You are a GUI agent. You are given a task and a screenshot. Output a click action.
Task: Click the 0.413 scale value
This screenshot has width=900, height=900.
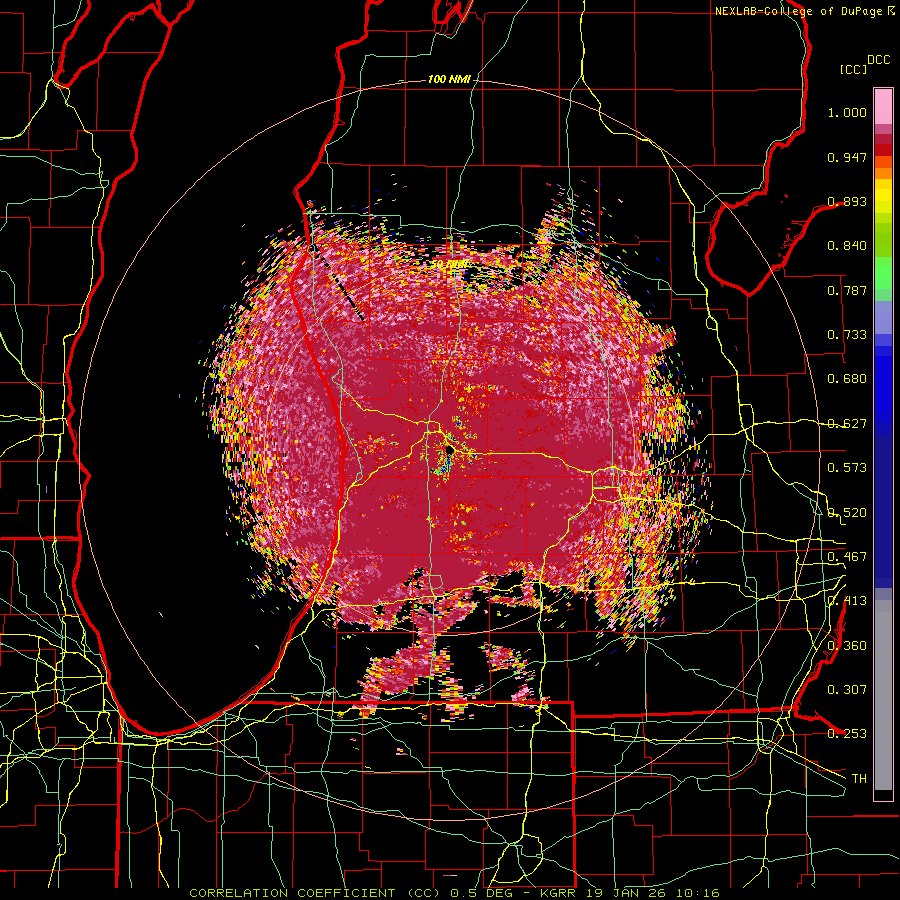click(847, 601)
